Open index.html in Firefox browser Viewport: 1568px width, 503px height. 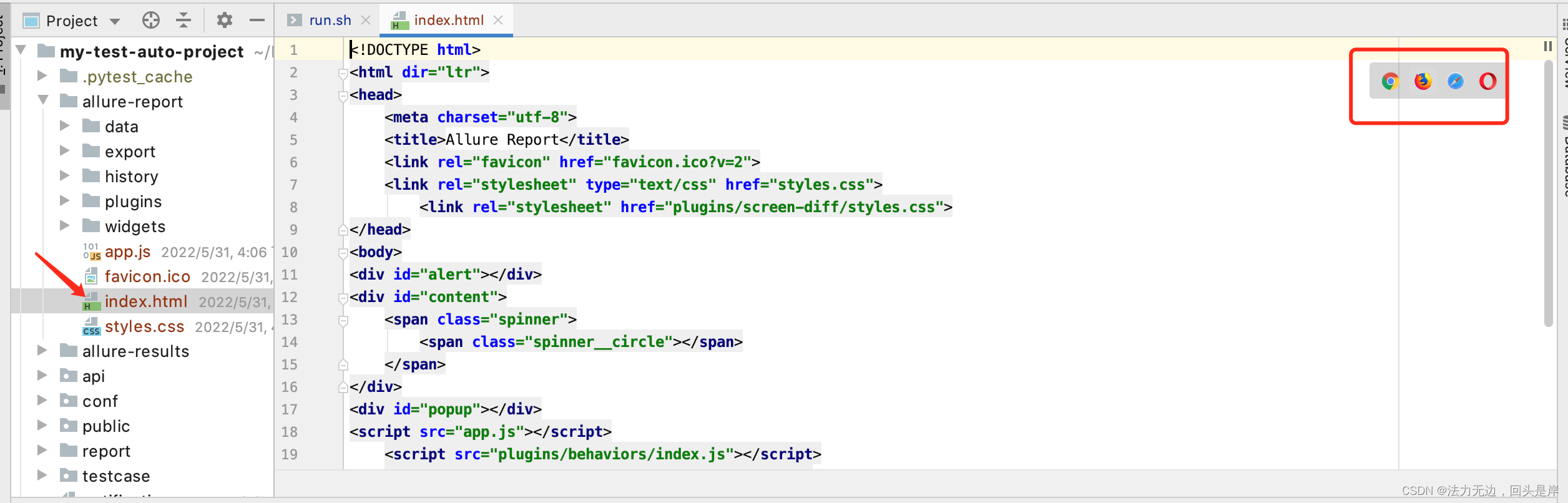click(x=1423, y=81)
